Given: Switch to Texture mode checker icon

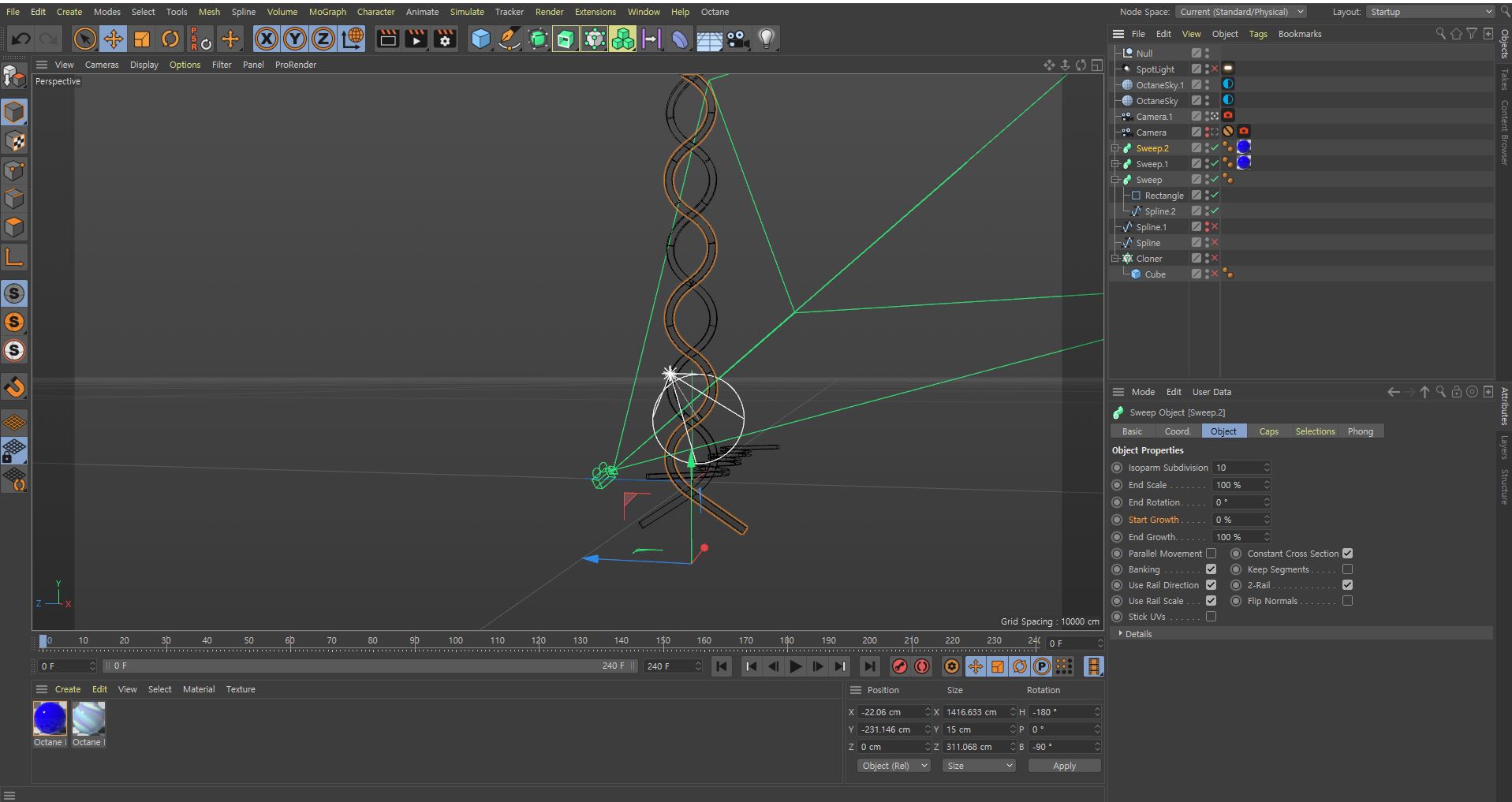Looking at the screenshot, I should click(14, 141).
